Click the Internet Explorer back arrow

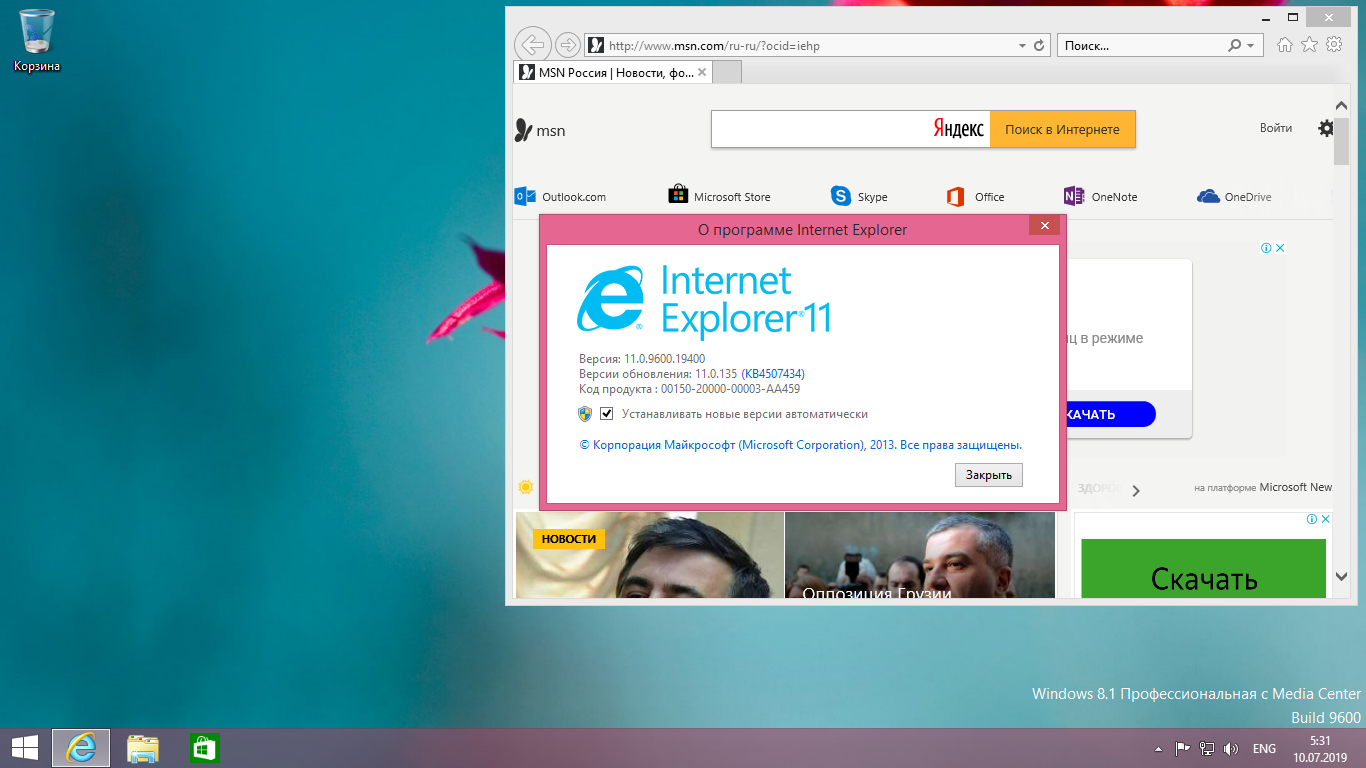tap(532, 44)
